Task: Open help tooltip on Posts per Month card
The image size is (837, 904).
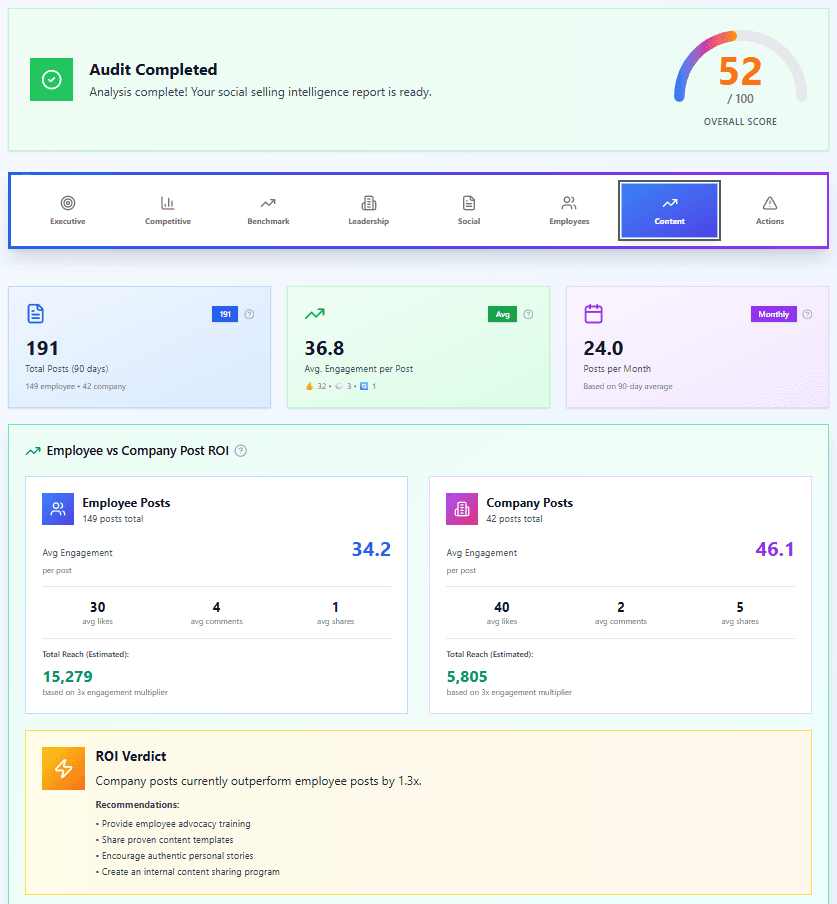Action: [807, 314]
